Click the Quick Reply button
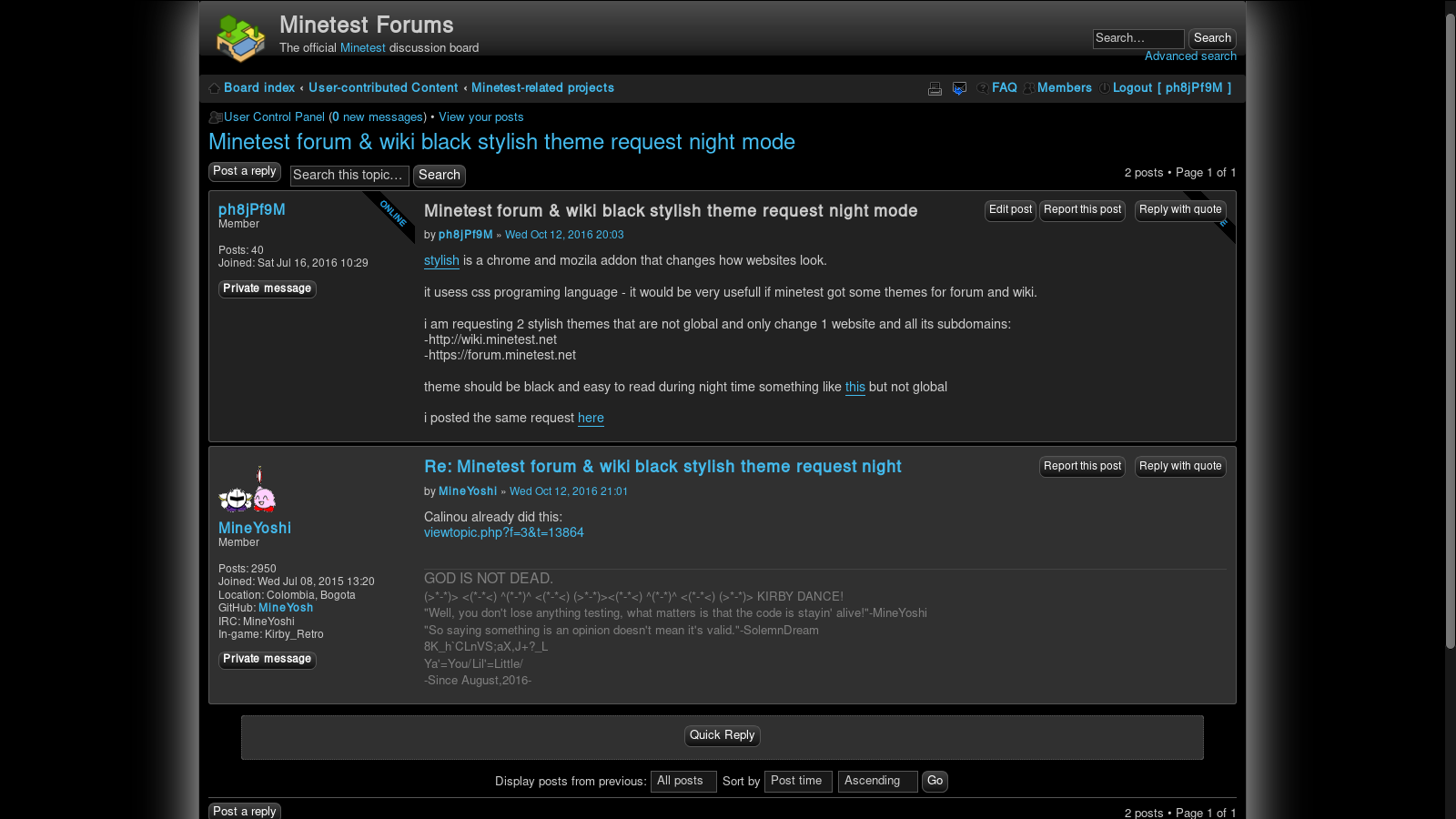 tap(722, 735)
